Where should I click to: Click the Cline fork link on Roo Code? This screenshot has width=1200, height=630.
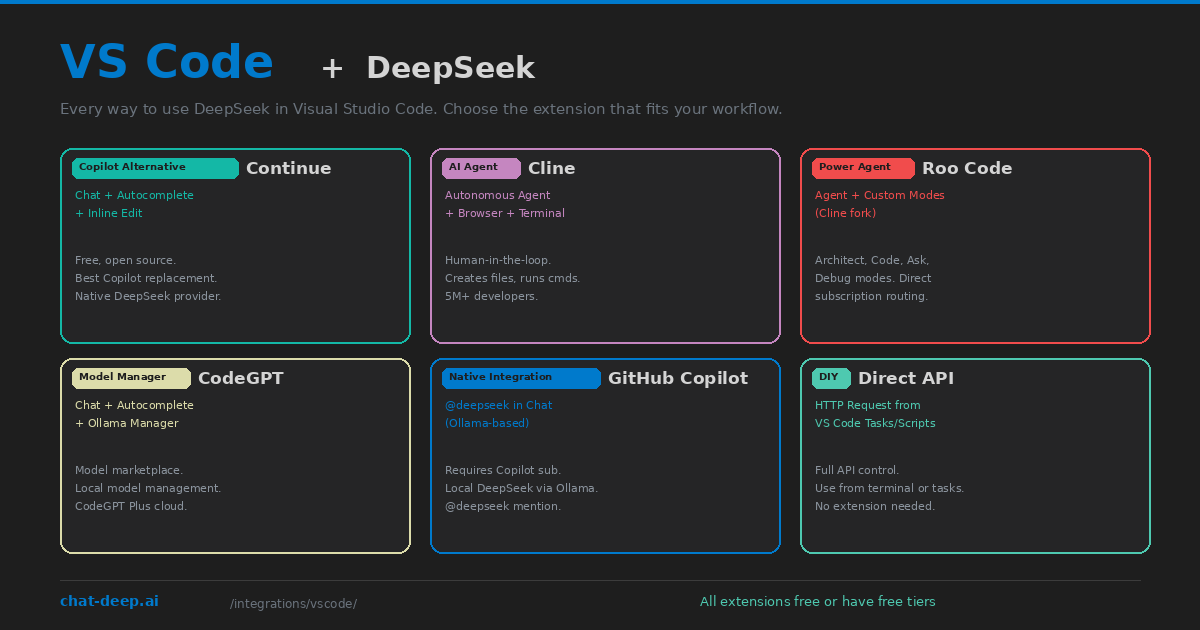[x=845, y=213]
